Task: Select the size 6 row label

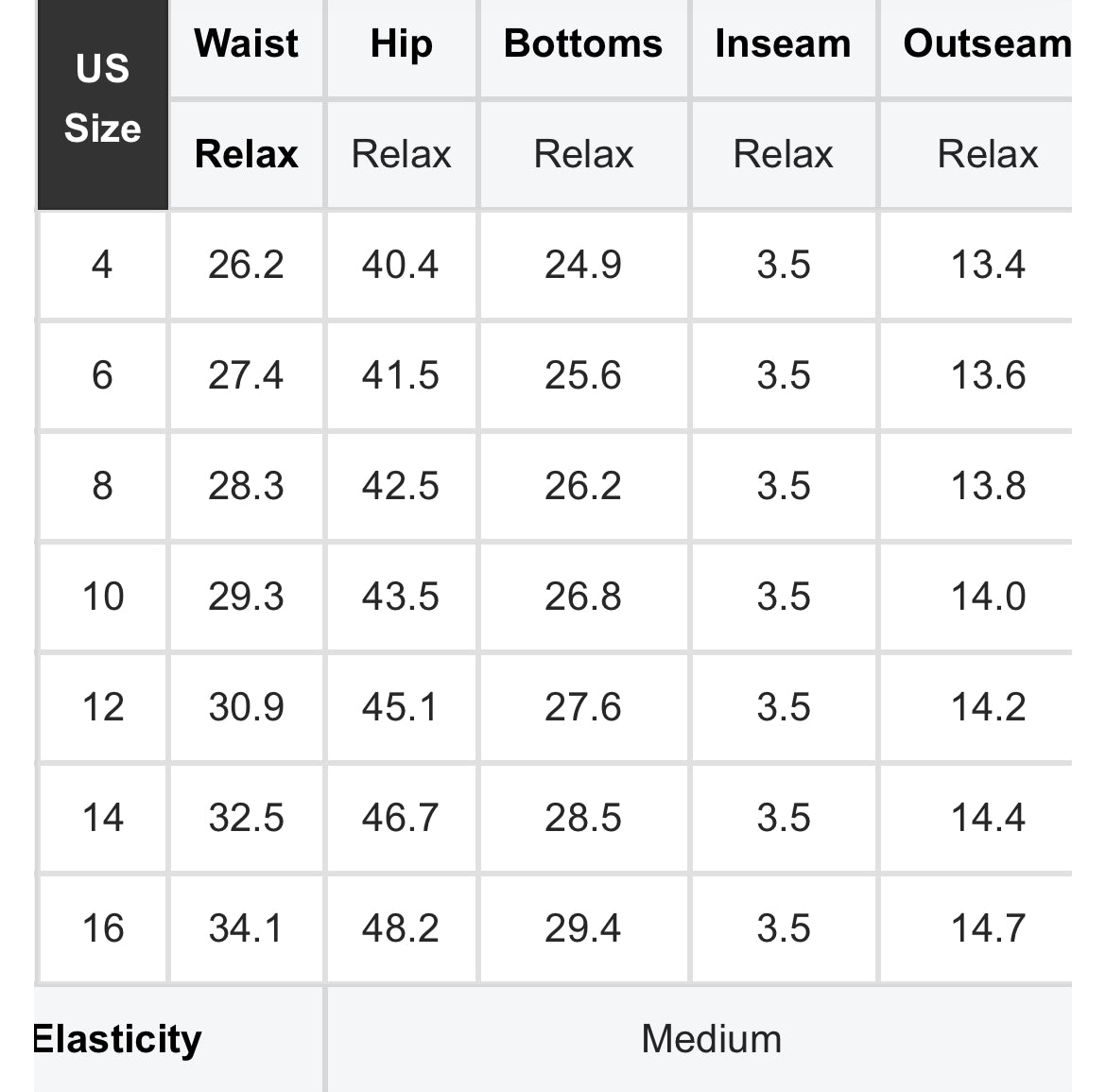Action: [x=102, y=375]
